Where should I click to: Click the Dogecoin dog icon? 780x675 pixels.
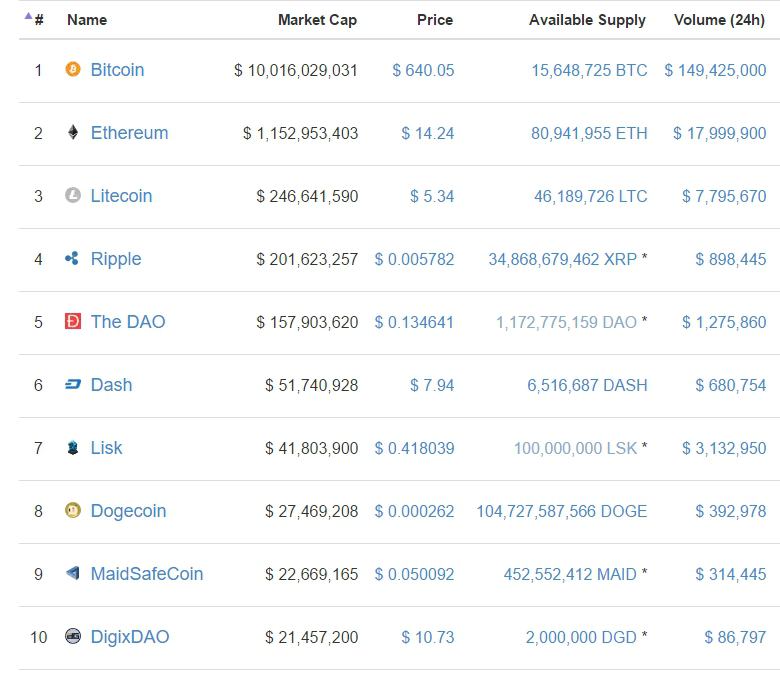[72, 510]
